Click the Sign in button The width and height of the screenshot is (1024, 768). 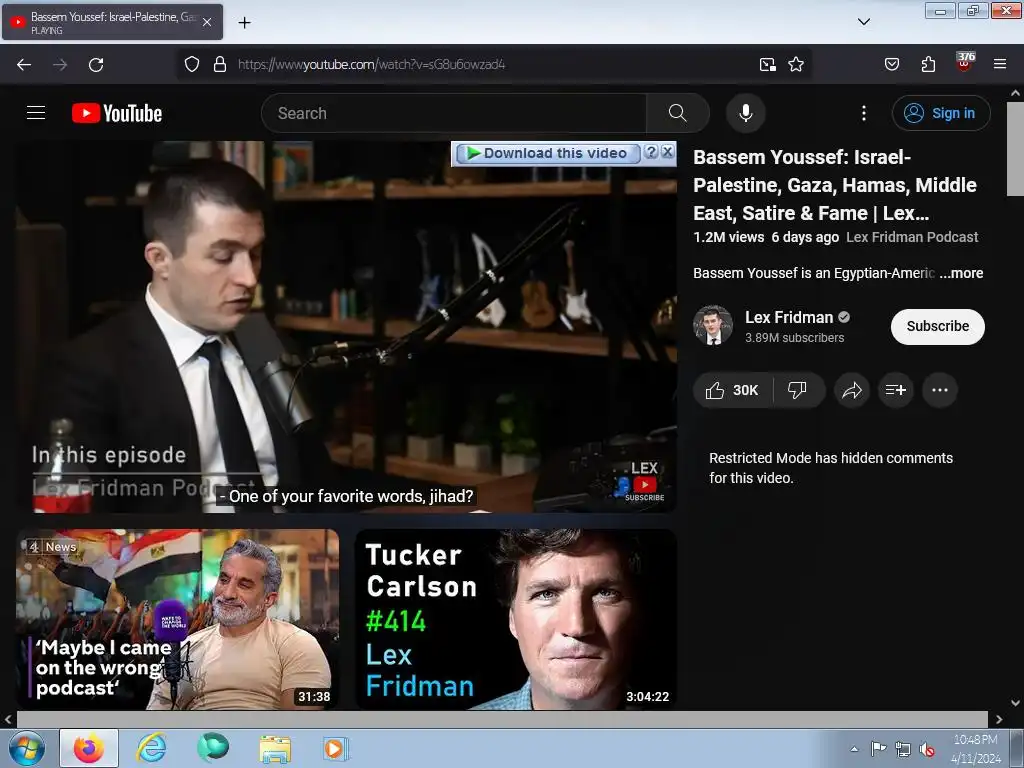941,113
